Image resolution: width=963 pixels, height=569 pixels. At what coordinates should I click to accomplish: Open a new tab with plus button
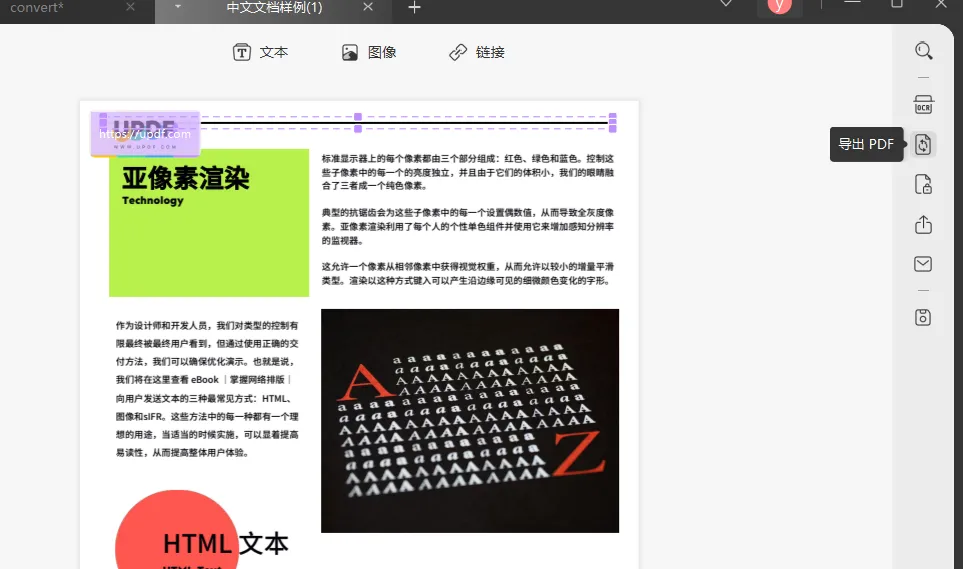tap(415, 7)
